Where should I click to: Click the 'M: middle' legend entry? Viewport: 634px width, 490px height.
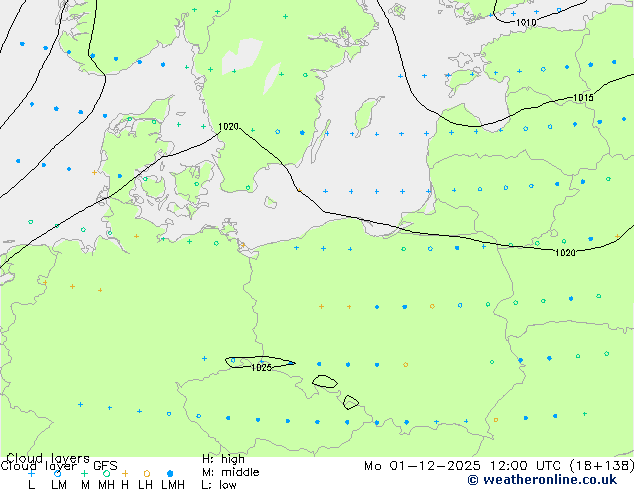point(230,472)
